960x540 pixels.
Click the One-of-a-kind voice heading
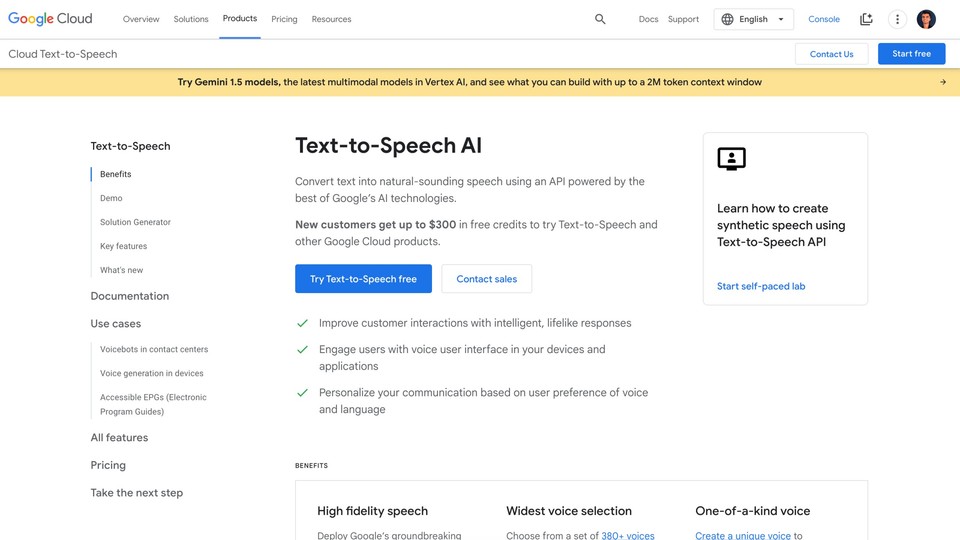coord(752,511)
